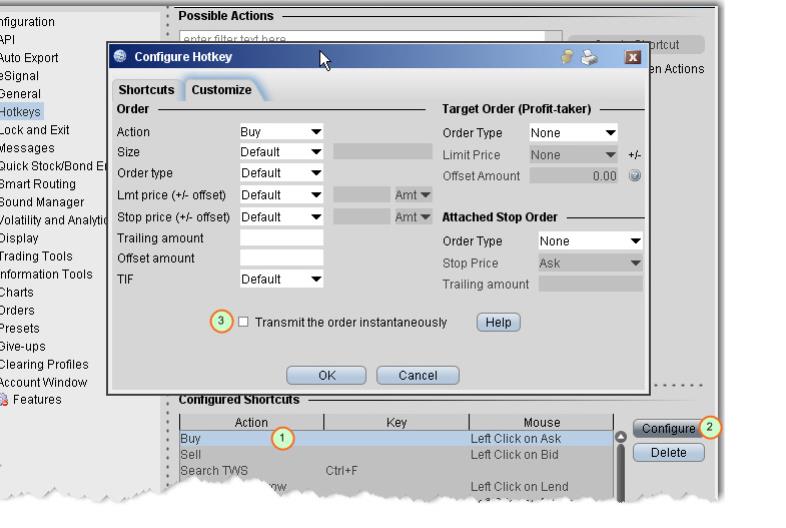Close the Configure Hotkey dialog
The image size is (786, 528).
tap(632, 58)
